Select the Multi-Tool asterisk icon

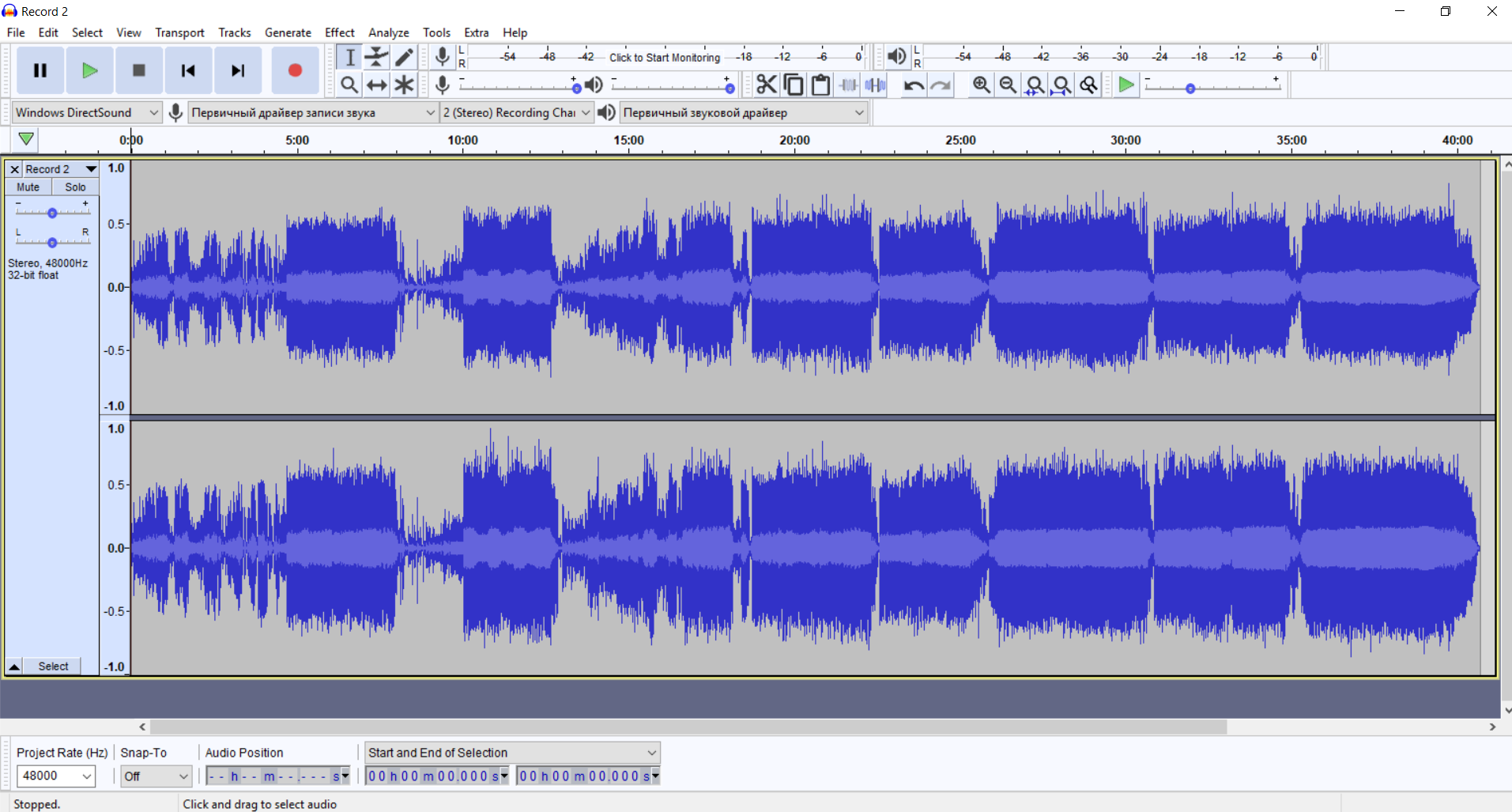tap(404, 85)
